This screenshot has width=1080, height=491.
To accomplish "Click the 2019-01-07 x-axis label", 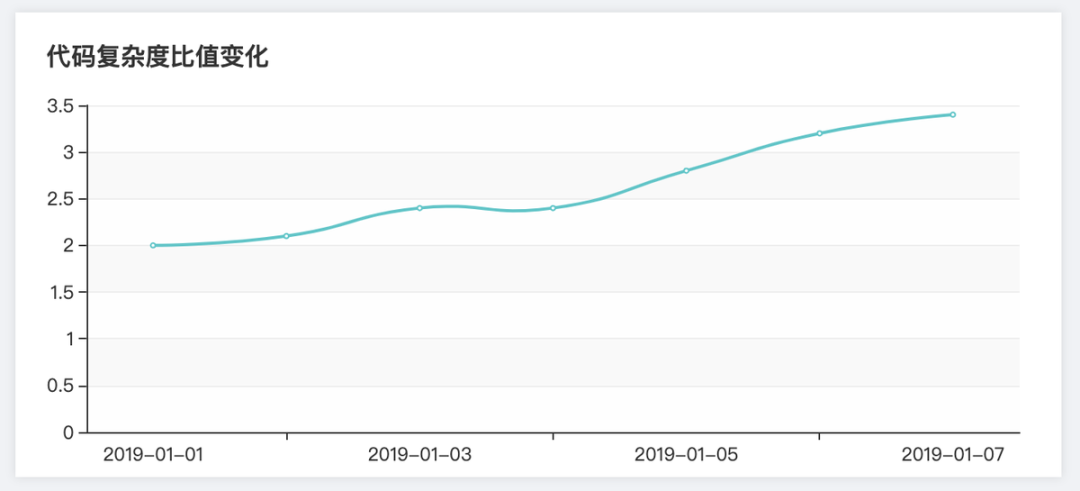I will pos(953,455).
